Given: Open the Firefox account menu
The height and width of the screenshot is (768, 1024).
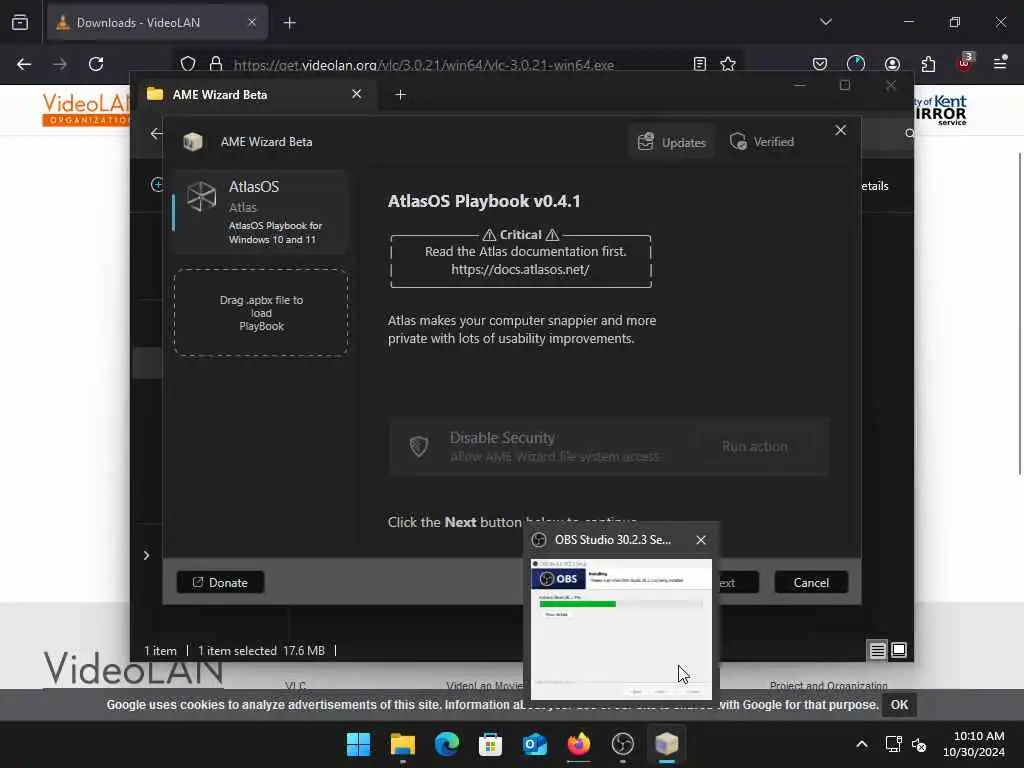Looking at the screenshot, I should (x=892, y=64).
